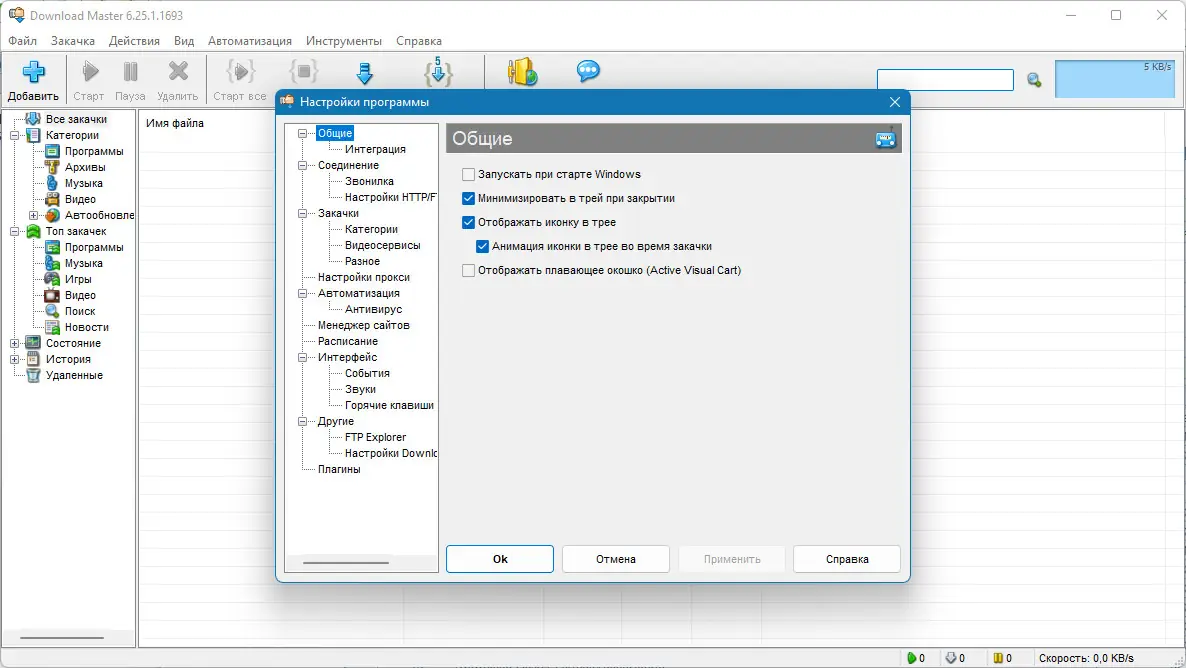
Task: Open the Файл menu
Action: pyautogui.click(x=23, y=41)
